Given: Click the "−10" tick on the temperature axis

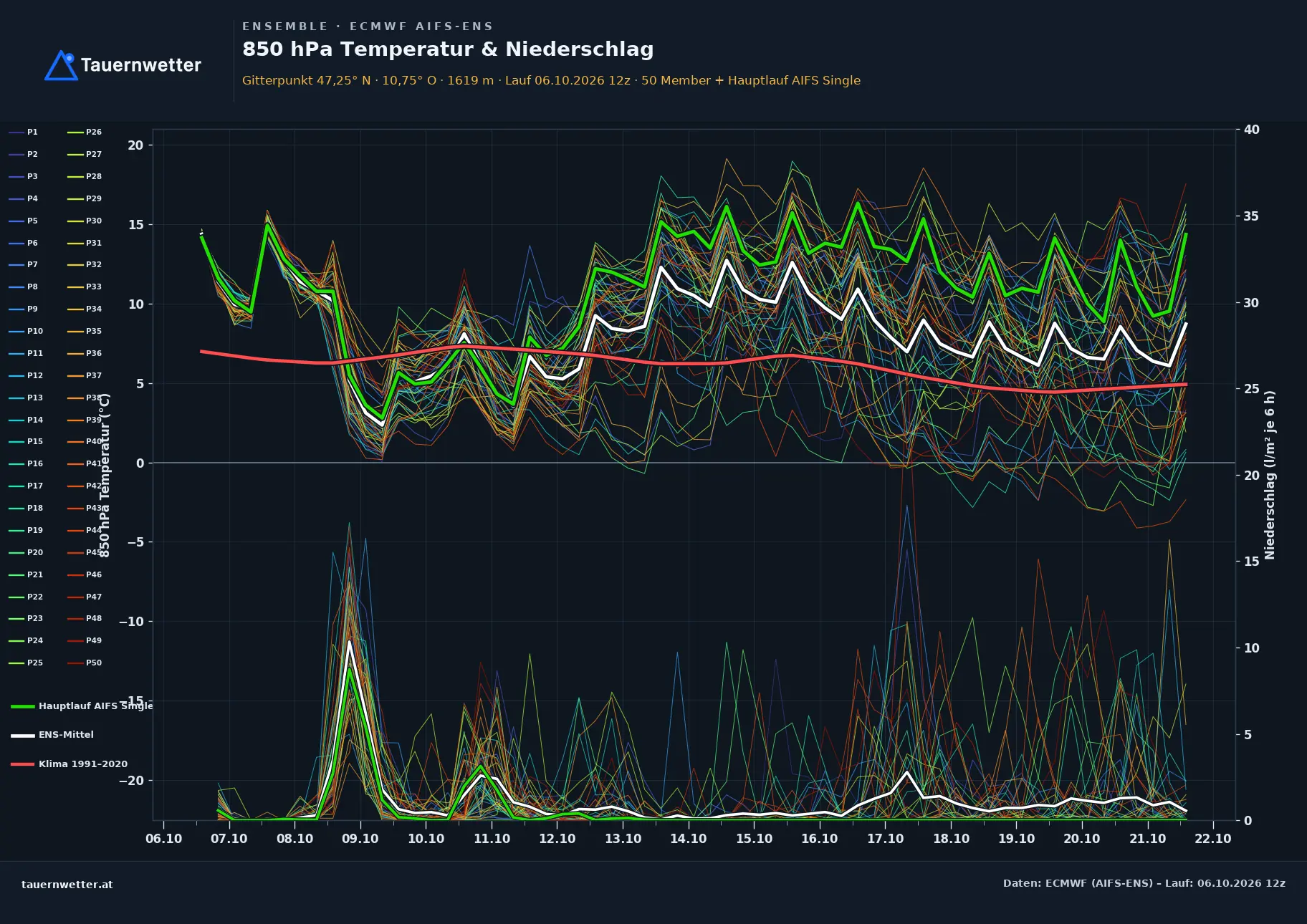Looking at the screenshot, I should pyautogui.click(x=131, y=622).
